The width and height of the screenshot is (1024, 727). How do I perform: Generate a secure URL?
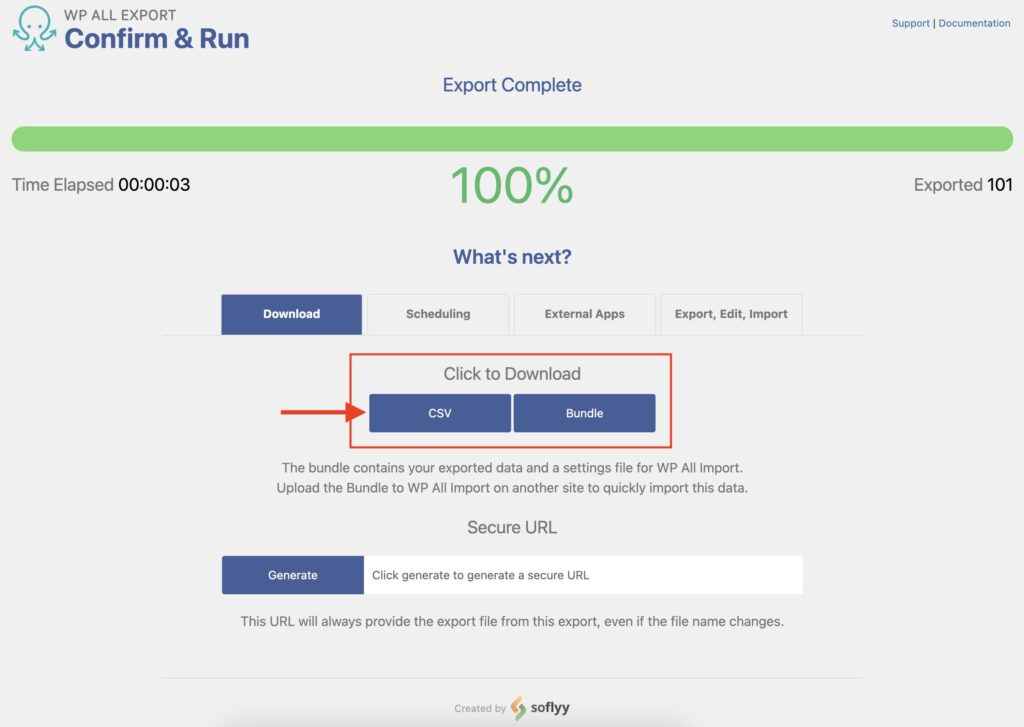[x=292, y=574]
